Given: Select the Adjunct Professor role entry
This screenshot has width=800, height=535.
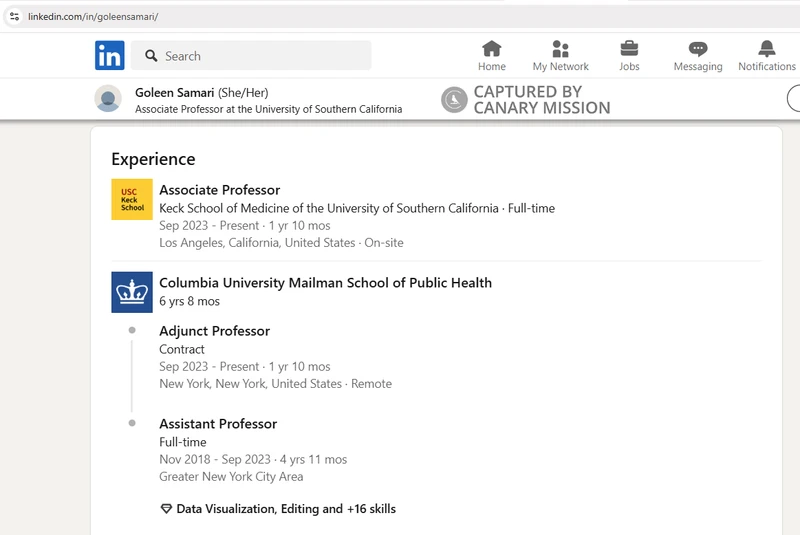Looking at the screenshot, I should (215, 331).
